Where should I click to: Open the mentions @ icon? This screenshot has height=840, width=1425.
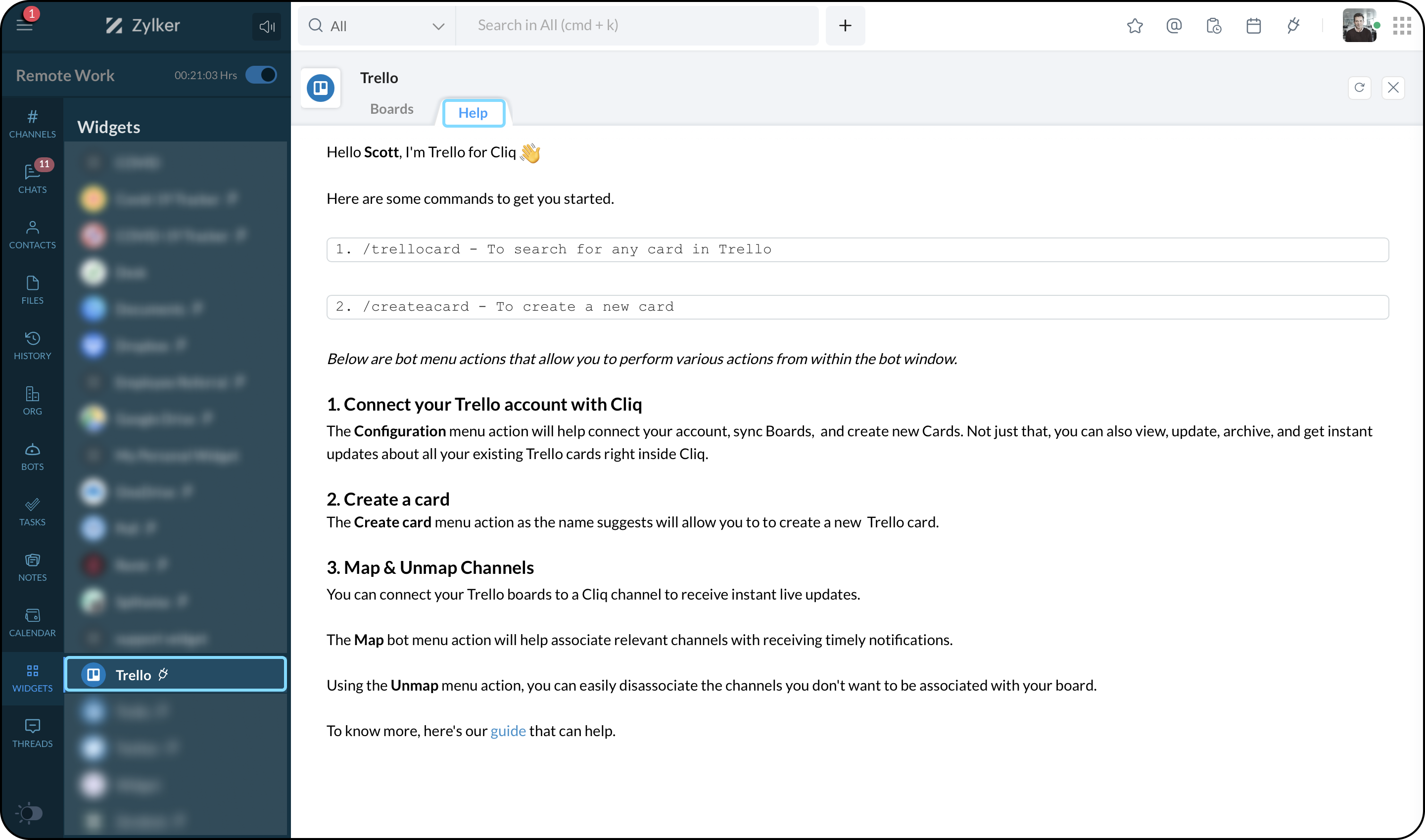[1174, 25]
